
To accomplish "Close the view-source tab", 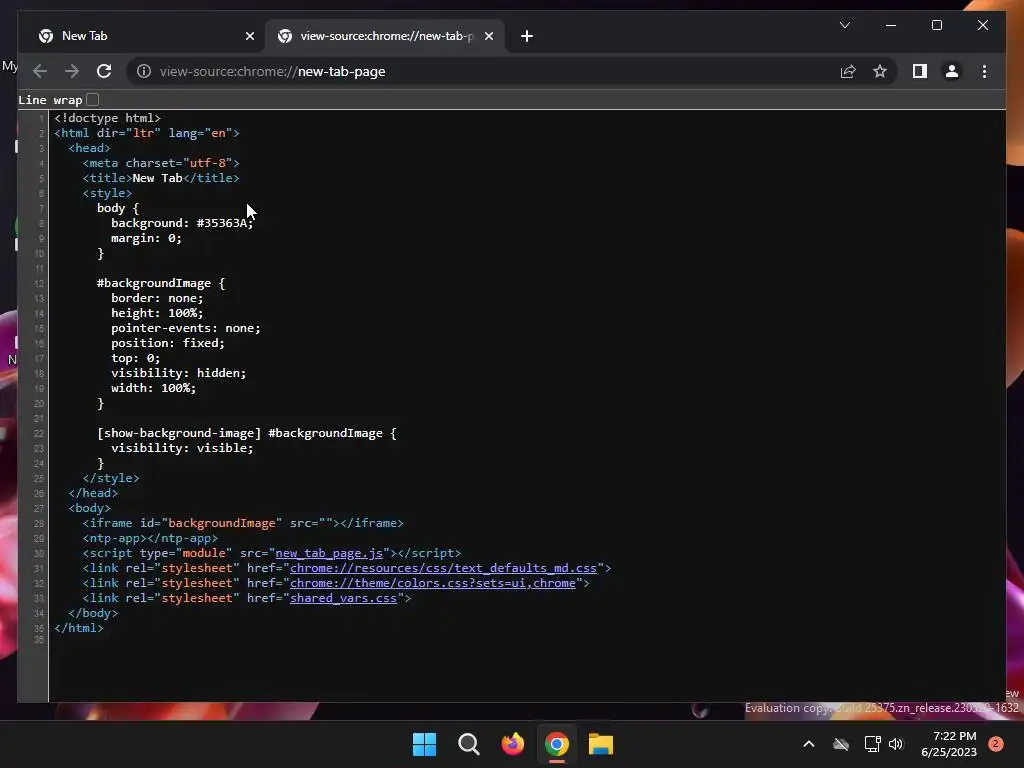I will [488, 37].
